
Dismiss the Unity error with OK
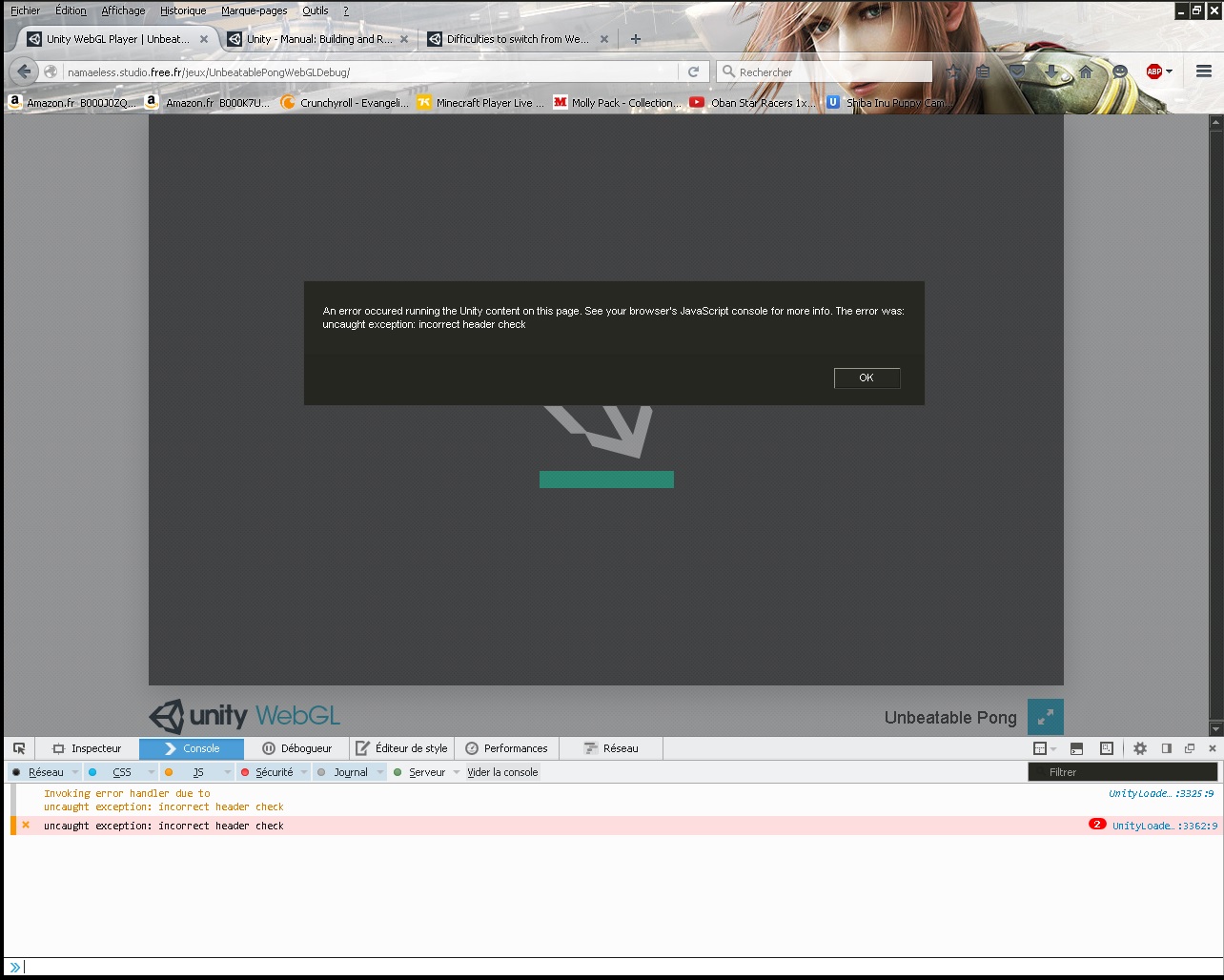pyautogui.click(x=866, y=378)
